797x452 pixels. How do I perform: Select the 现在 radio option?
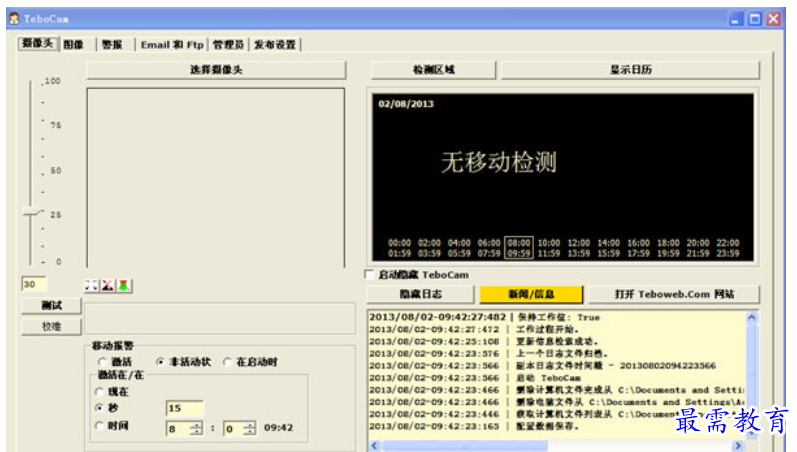[100, 391]
